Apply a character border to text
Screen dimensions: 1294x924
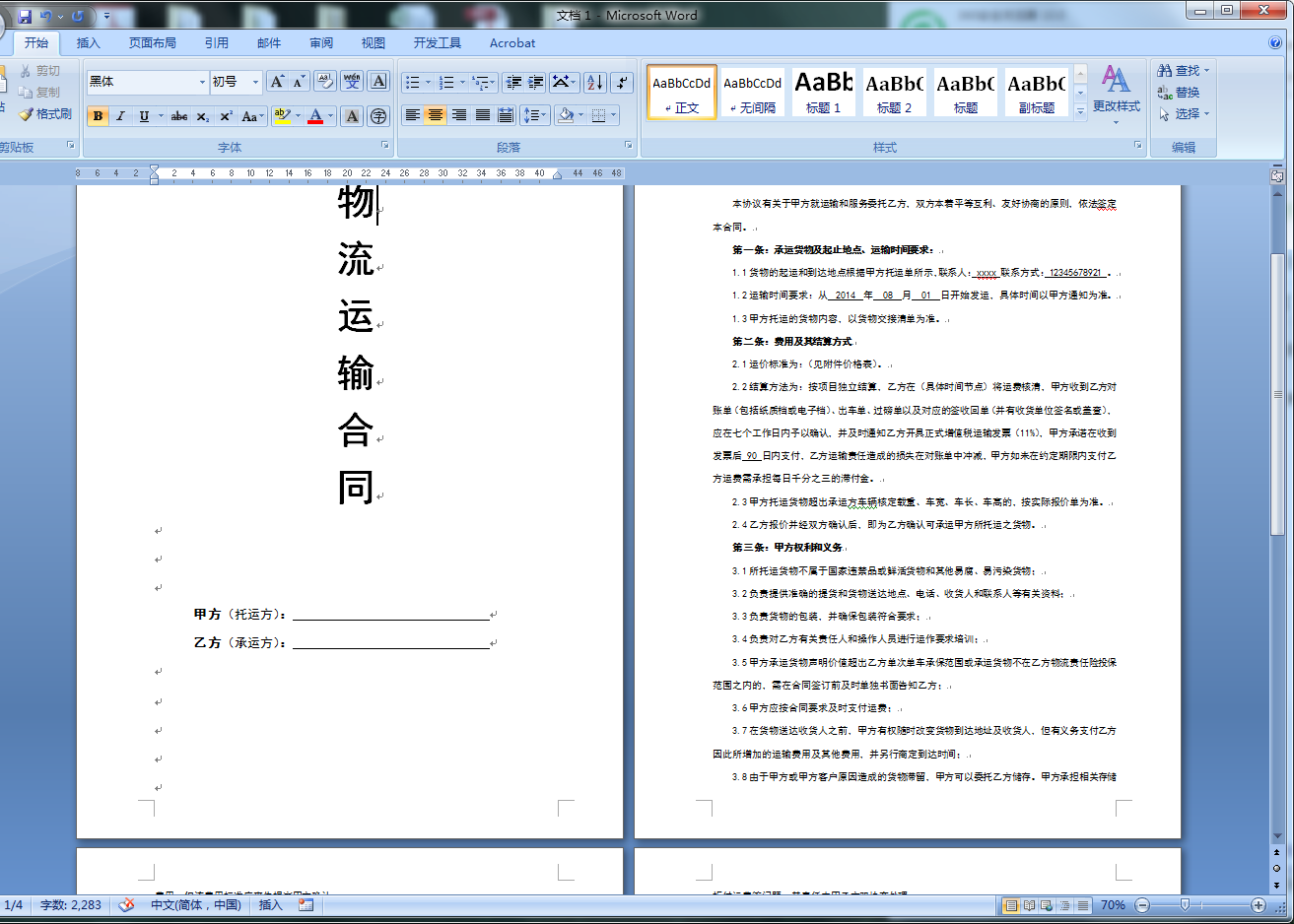[x=378, y=82]
